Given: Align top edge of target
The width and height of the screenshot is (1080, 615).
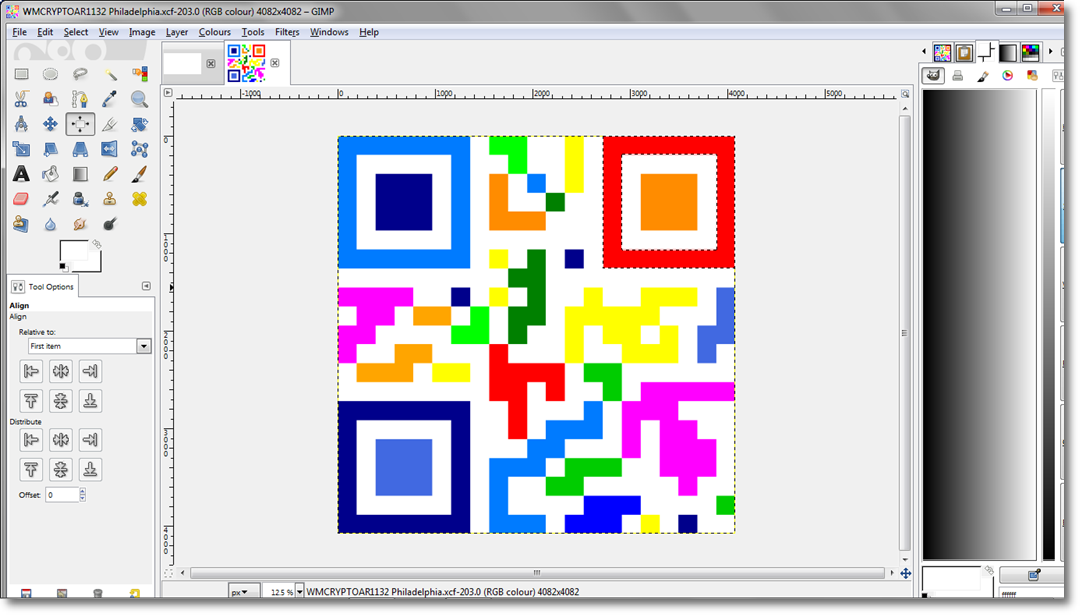Looking at the screenshot, I should (x=31, y=401).
